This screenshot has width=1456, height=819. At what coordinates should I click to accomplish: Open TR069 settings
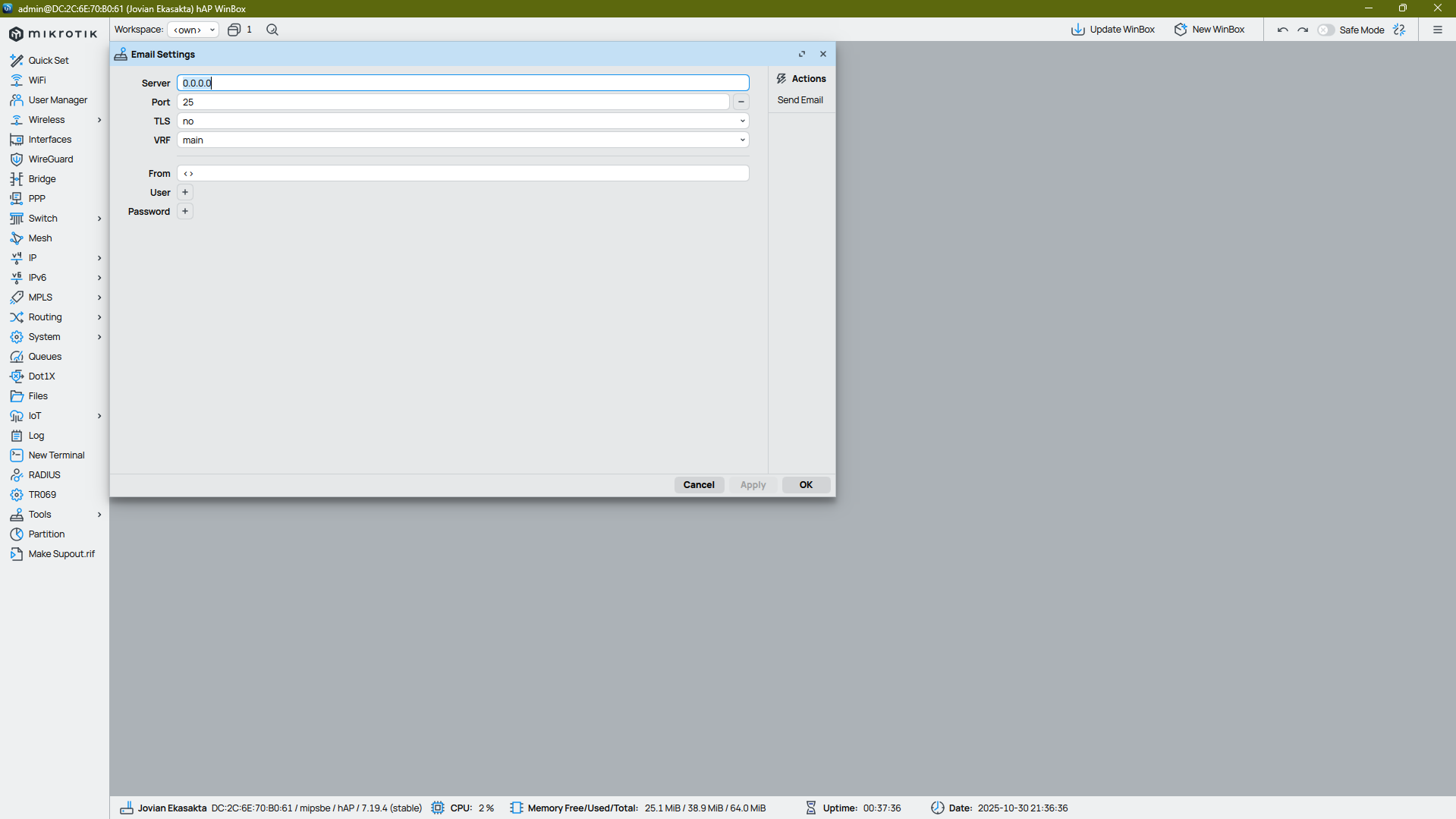[x=42, y=495]
